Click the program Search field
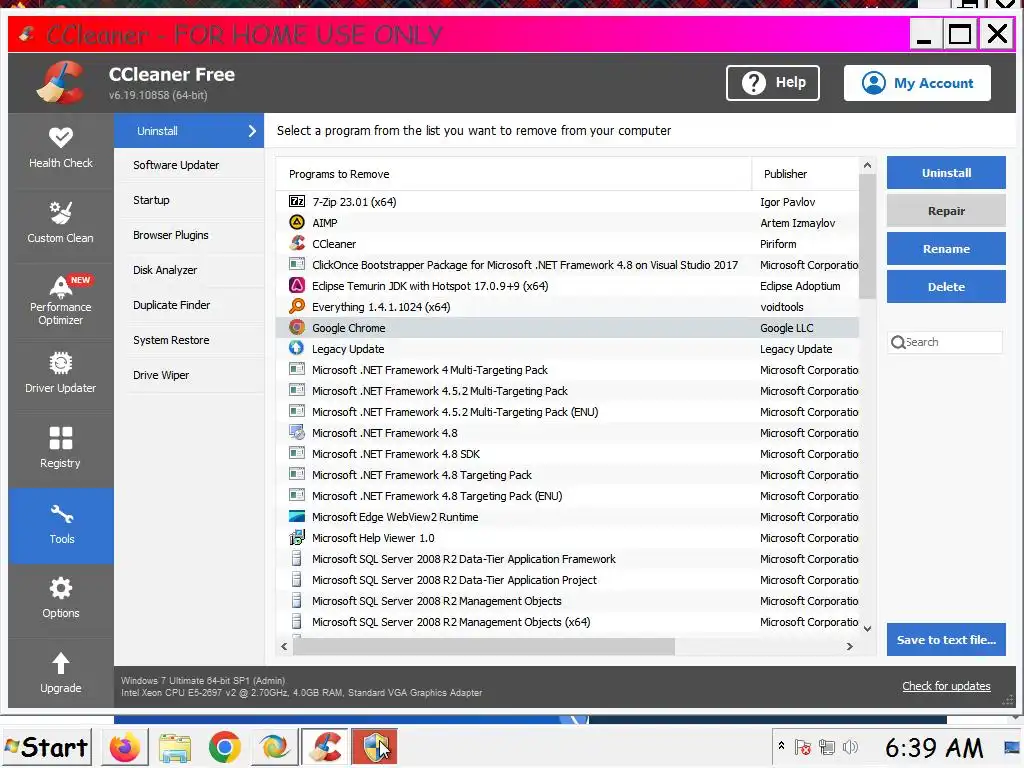The width and height of the screenshot is (1024, 768). pos(945,342)
